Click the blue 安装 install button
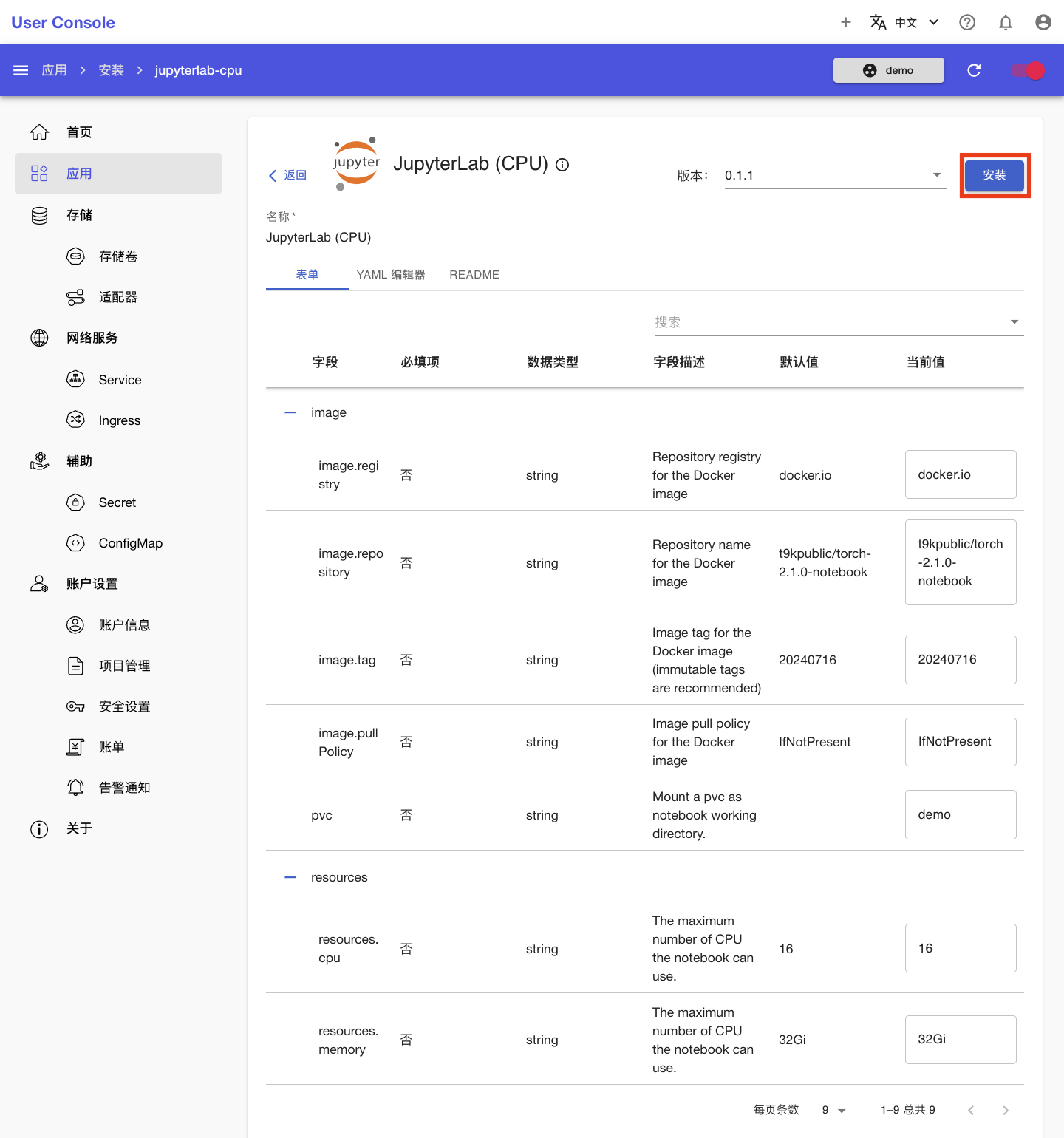Viewport: 1064px width, 1138px height. pos(995,175)
